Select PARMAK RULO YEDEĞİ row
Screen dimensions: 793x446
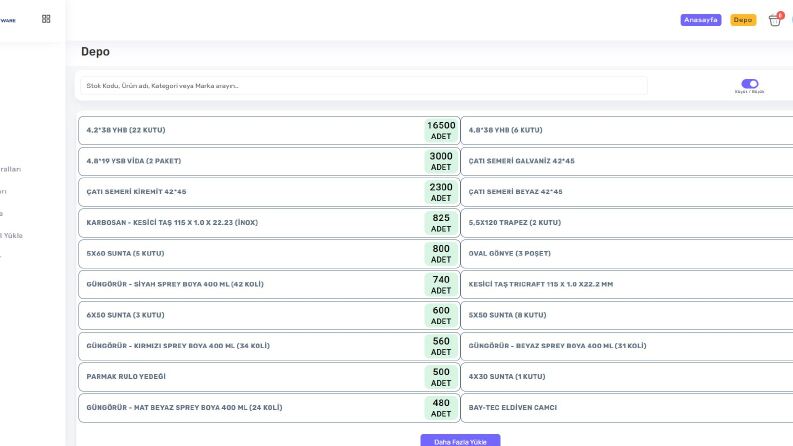click(x=269, y=377)
